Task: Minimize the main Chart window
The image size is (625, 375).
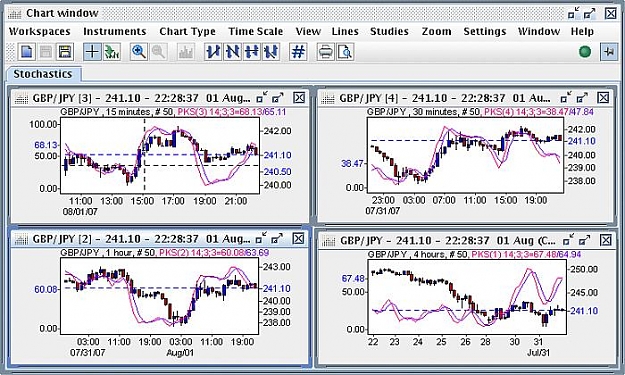Action: click(x=574, y=14)
